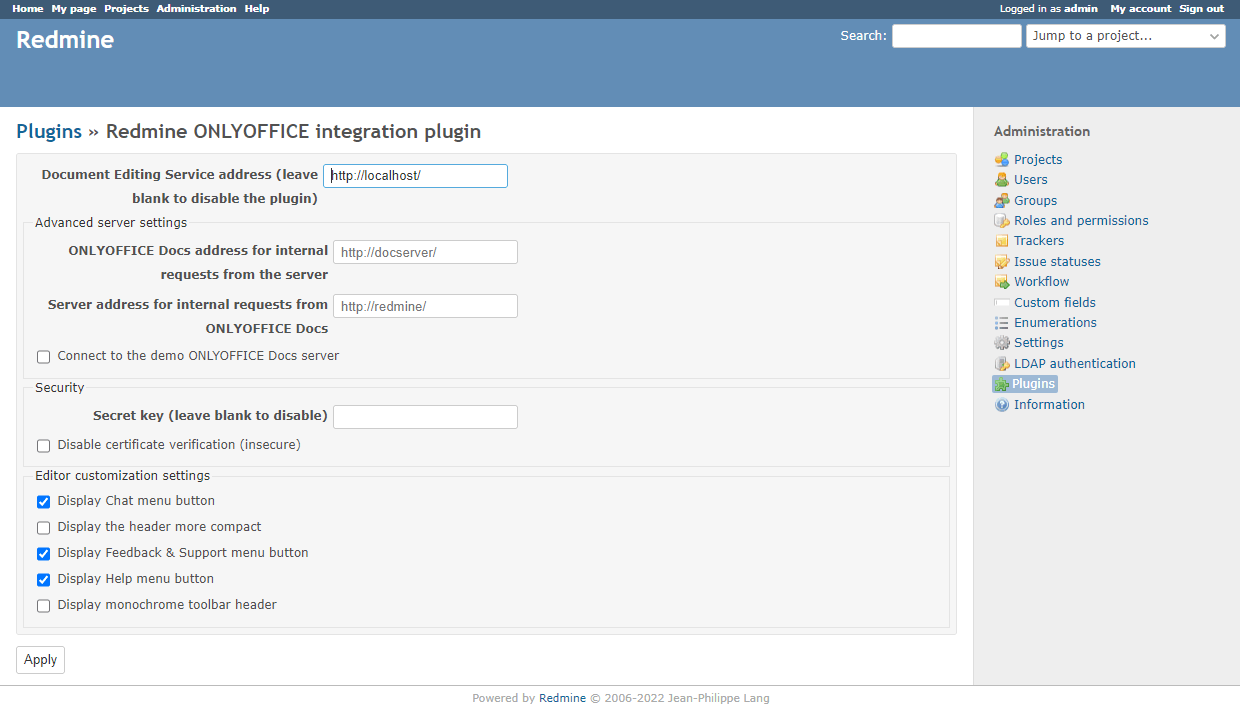Screen dimensions: 1240x708
Task: Open the Projects administration icon
Action: click(x=1002, y=159)
